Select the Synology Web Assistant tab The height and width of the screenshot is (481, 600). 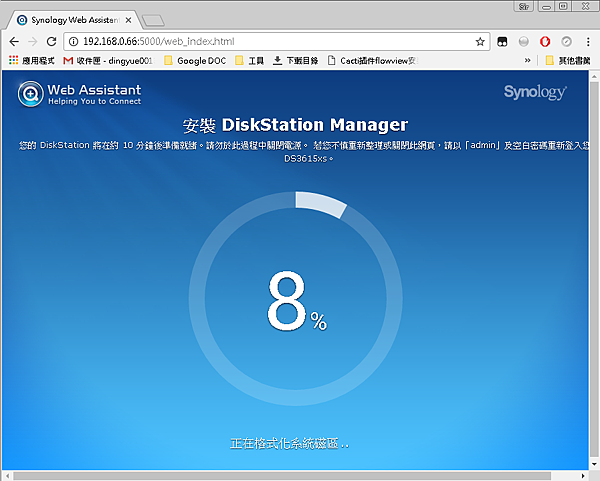(x=73, y=20)
